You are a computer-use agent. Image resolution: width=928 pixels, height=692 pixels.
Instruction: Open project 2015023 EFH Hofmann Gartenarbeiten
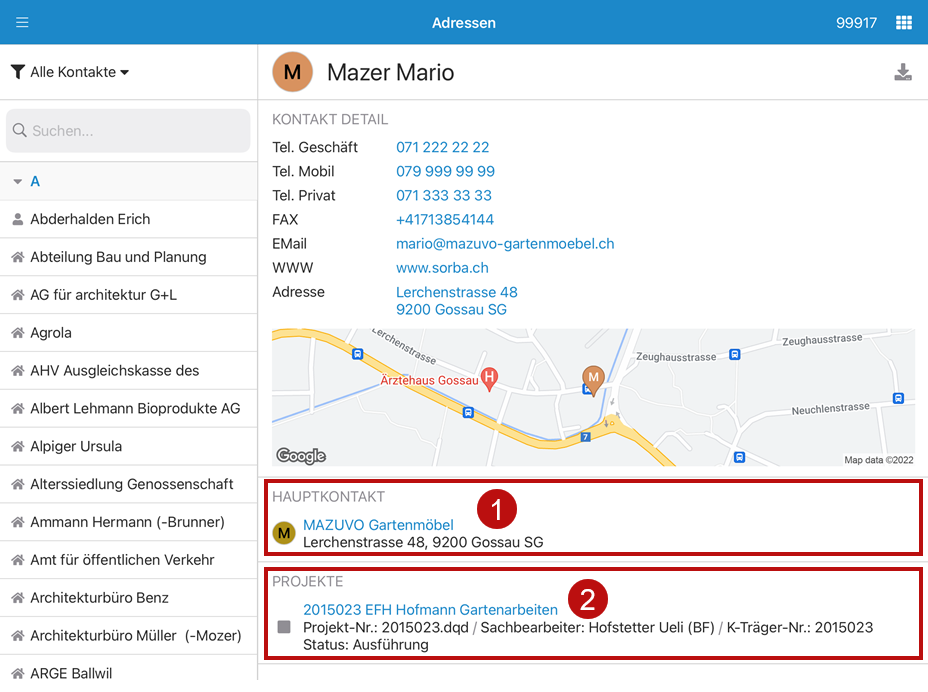tap(430, 609)
